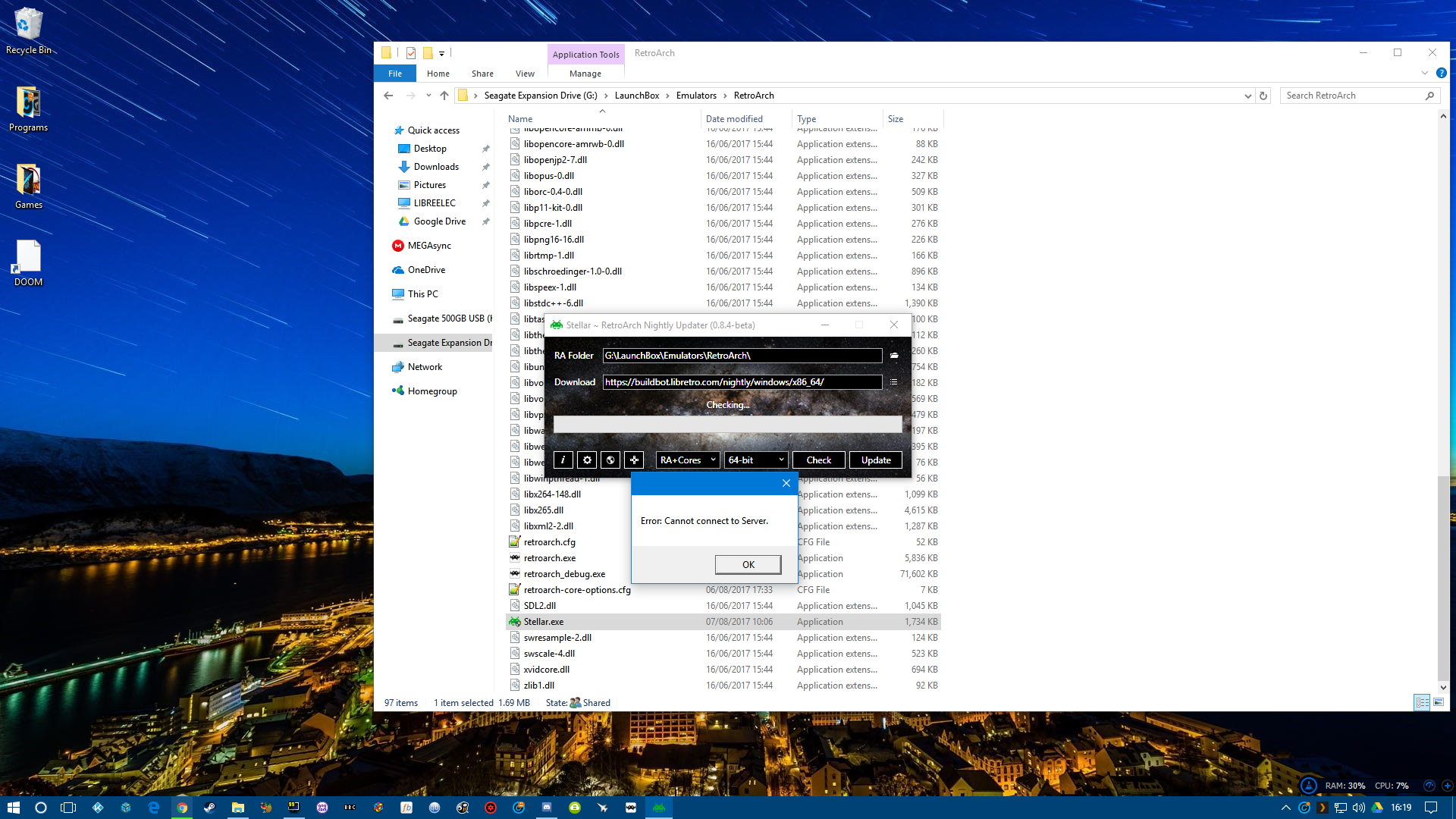This screenshot has height=819, width=1456.
Task: Select the DOOM desktop shortcut
Action: 29,263
